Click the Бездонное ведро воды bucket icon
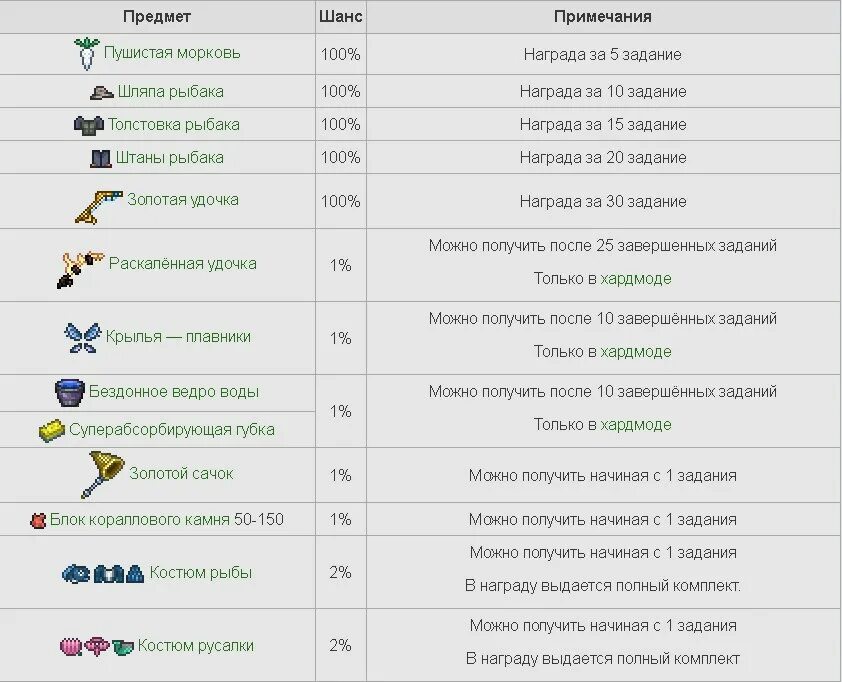The height and width of the screenshot is (682, 842). click(x=70, y=393)
